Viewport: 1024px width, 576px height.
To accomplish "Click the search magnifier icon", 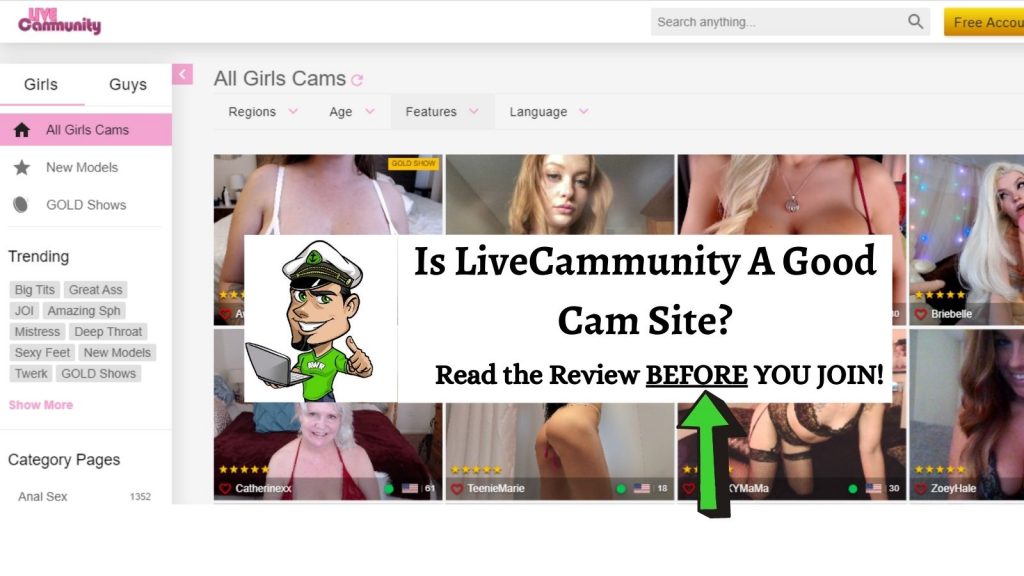I will pyautogui.click(x=915, y=22).
